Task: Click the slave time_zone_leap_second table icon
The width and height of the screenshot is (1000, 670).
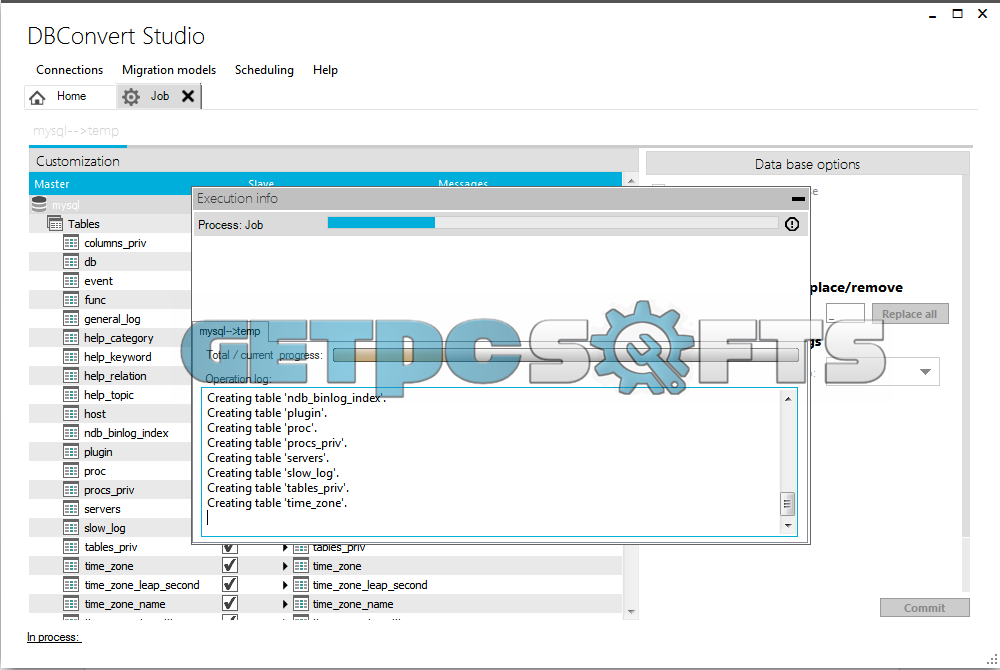Action: (301, 585)
